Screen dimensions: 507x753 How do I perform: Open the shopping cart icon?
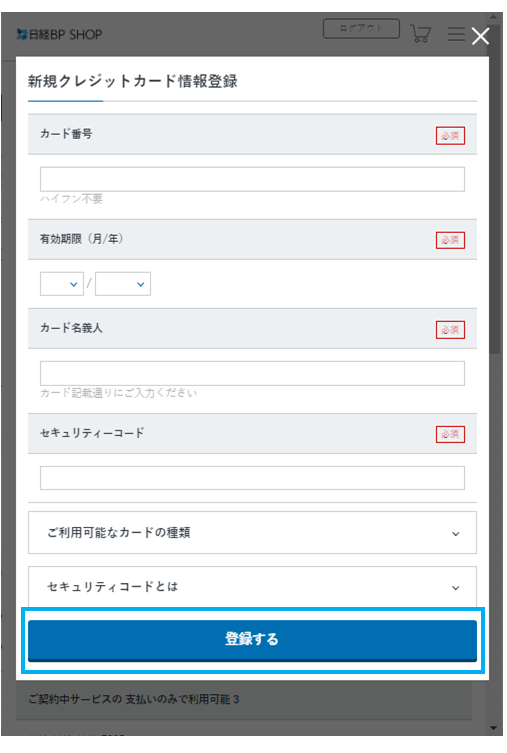point(421,33)
